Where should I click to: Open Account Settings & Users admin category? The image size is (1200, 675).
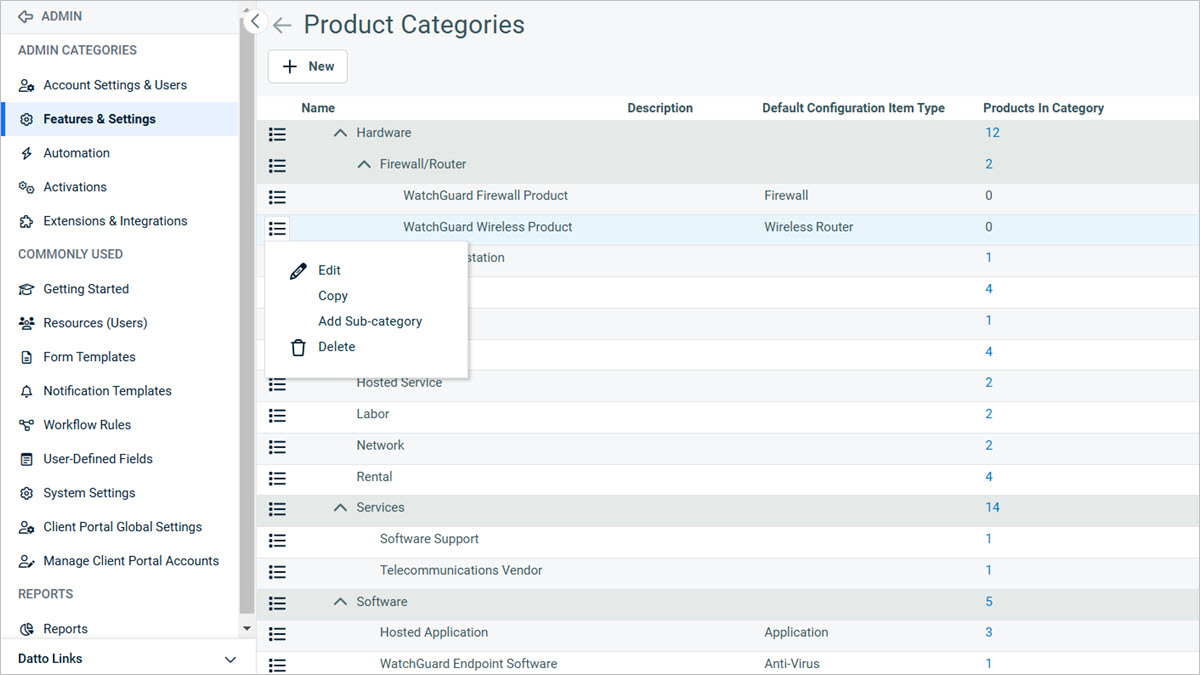(x=114, y=85)
